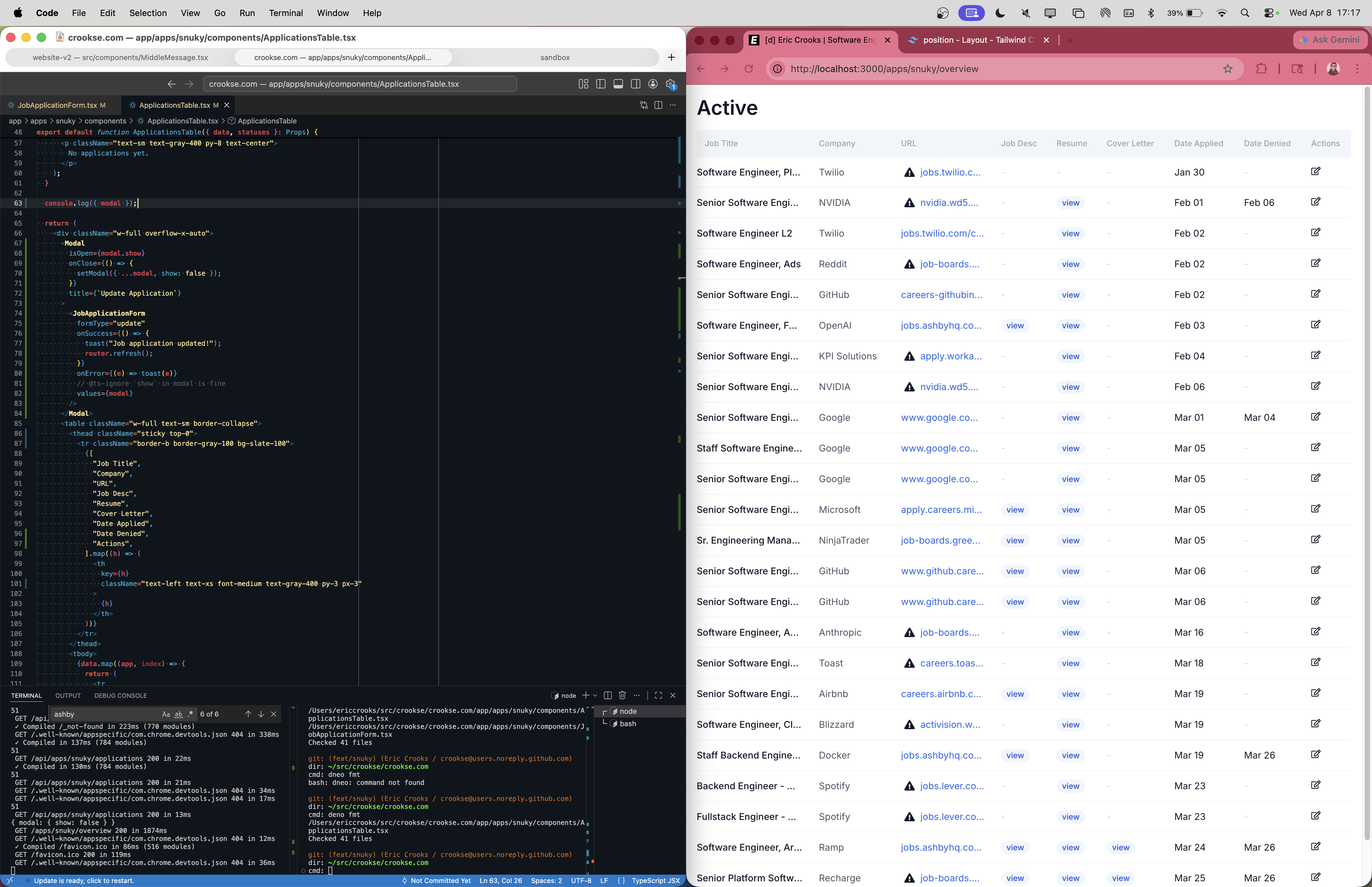Maximize the terminal panel size
This screenshot has width=1372, height=887.
point(658,695)
